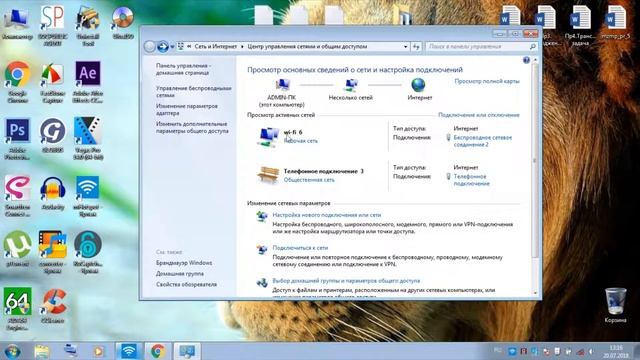Click Просмотр полной карты link
The height and width of the screenshot is (360, 640).
click(487, 81)
